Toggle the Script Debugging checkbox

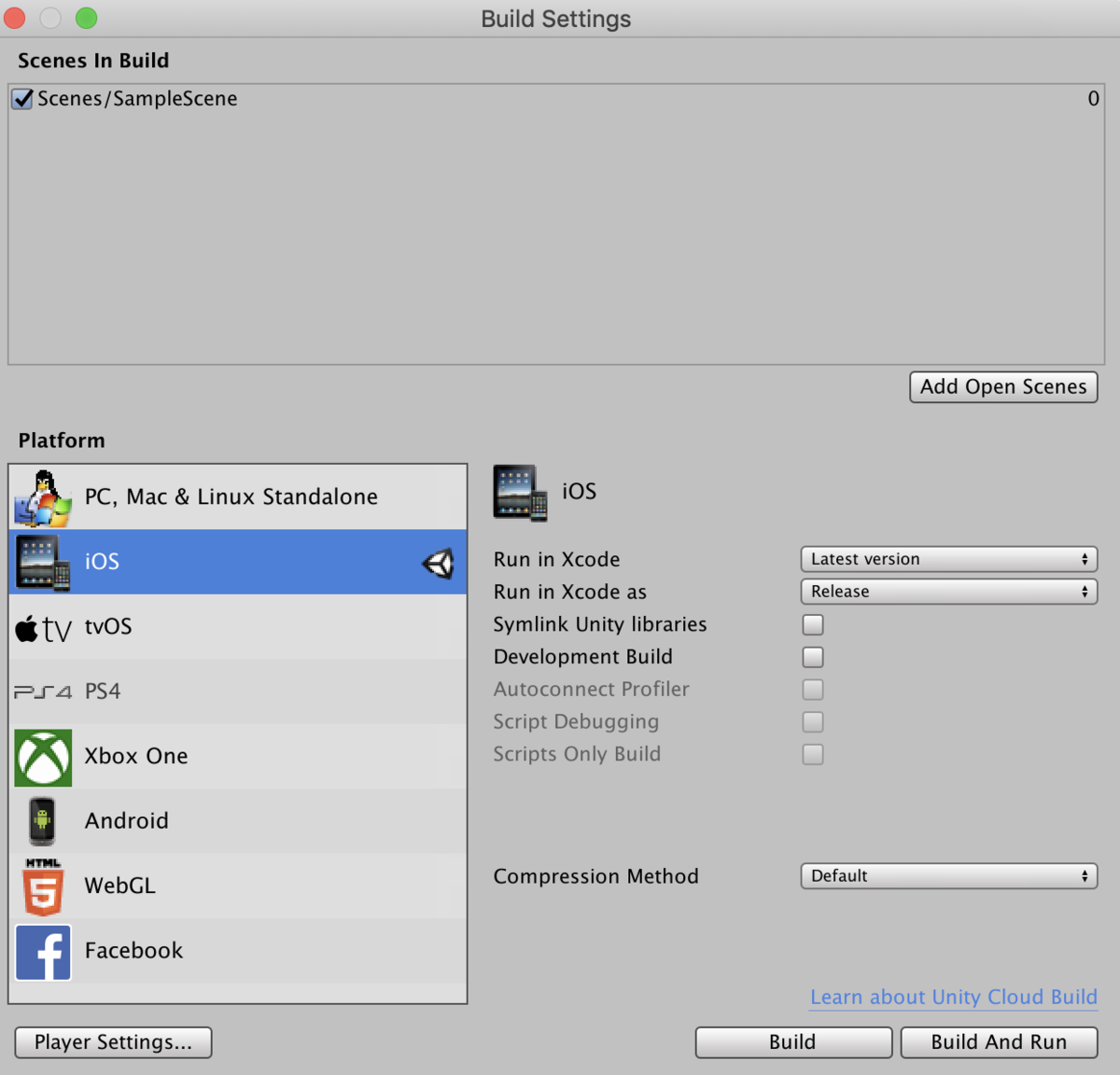pyautogui.click(x=813, y=722)
